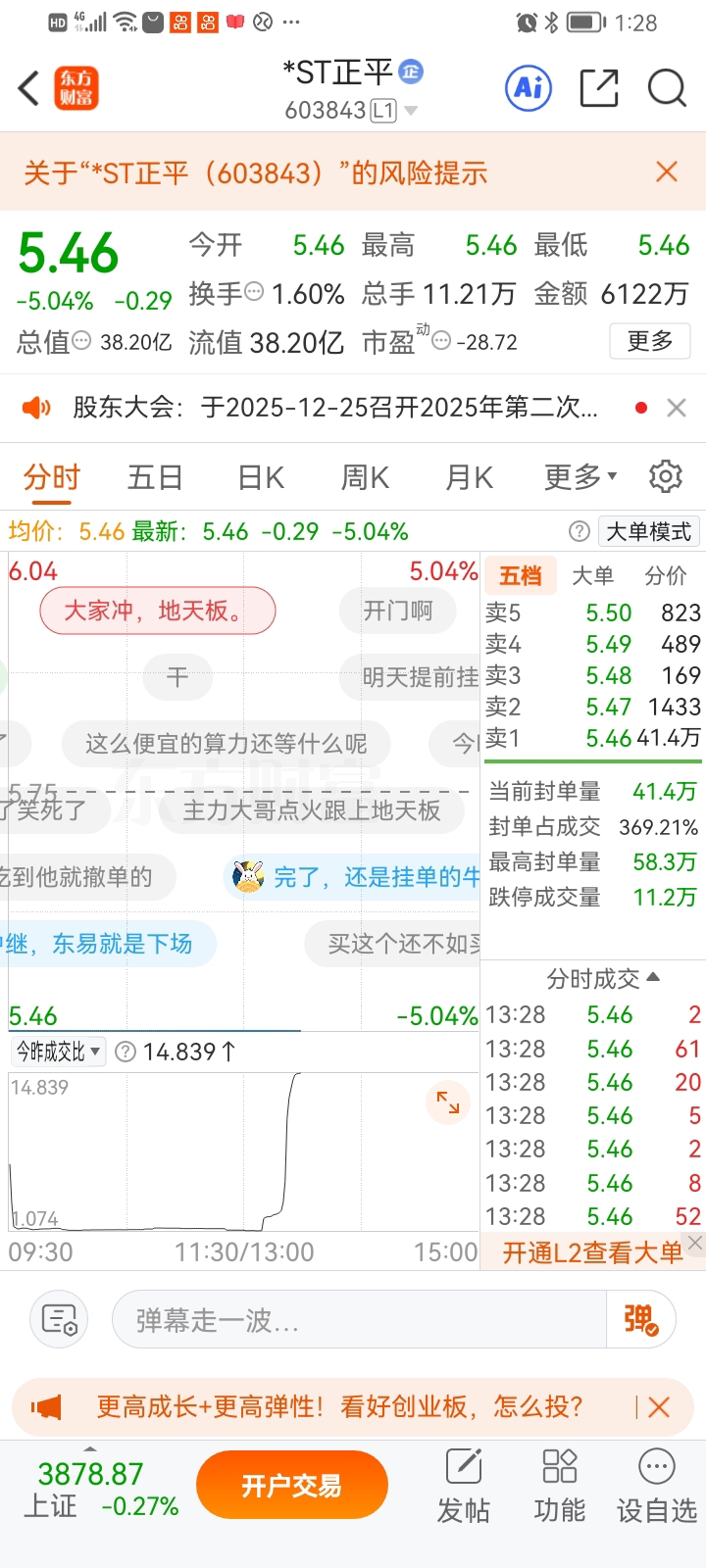Viewport: 706px width, 1568px height.
Task: Tap 当前封单量 41.4万 entry
Action: click(592, 791)
